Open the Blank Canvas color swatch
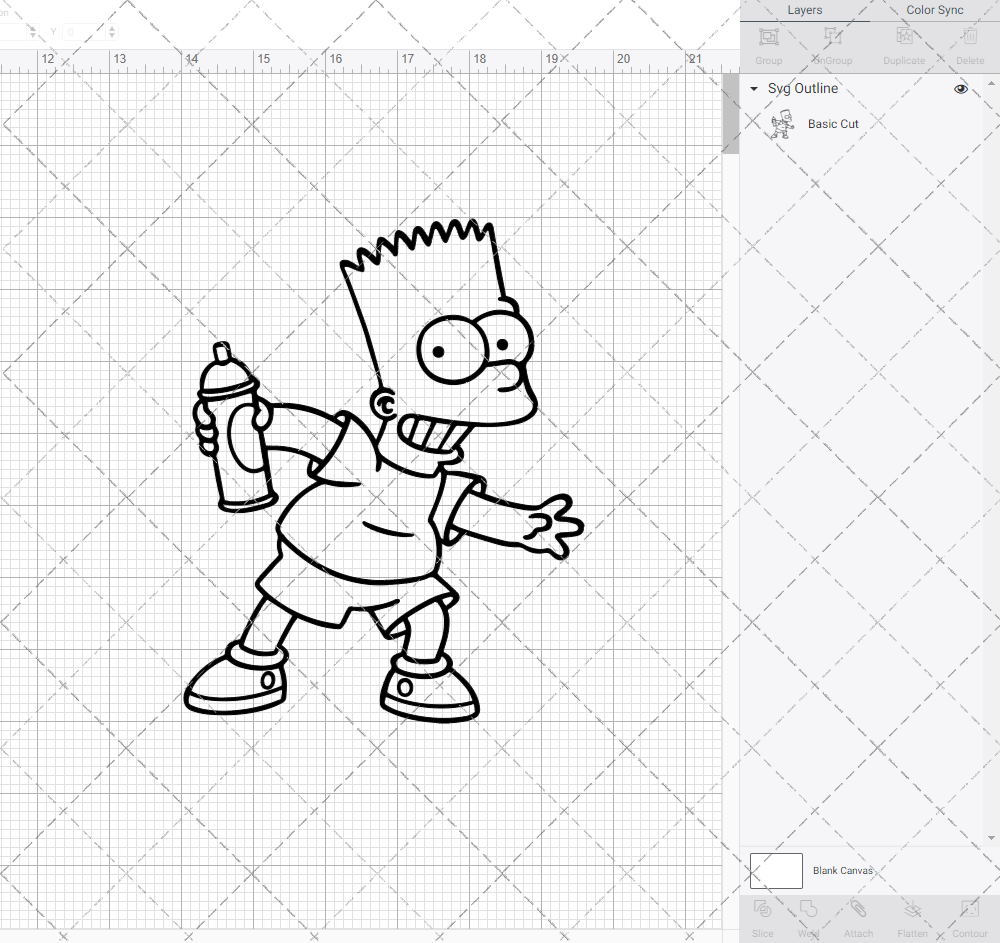The height and width of the screenshot is (943, 1000). tap(775, 870)
